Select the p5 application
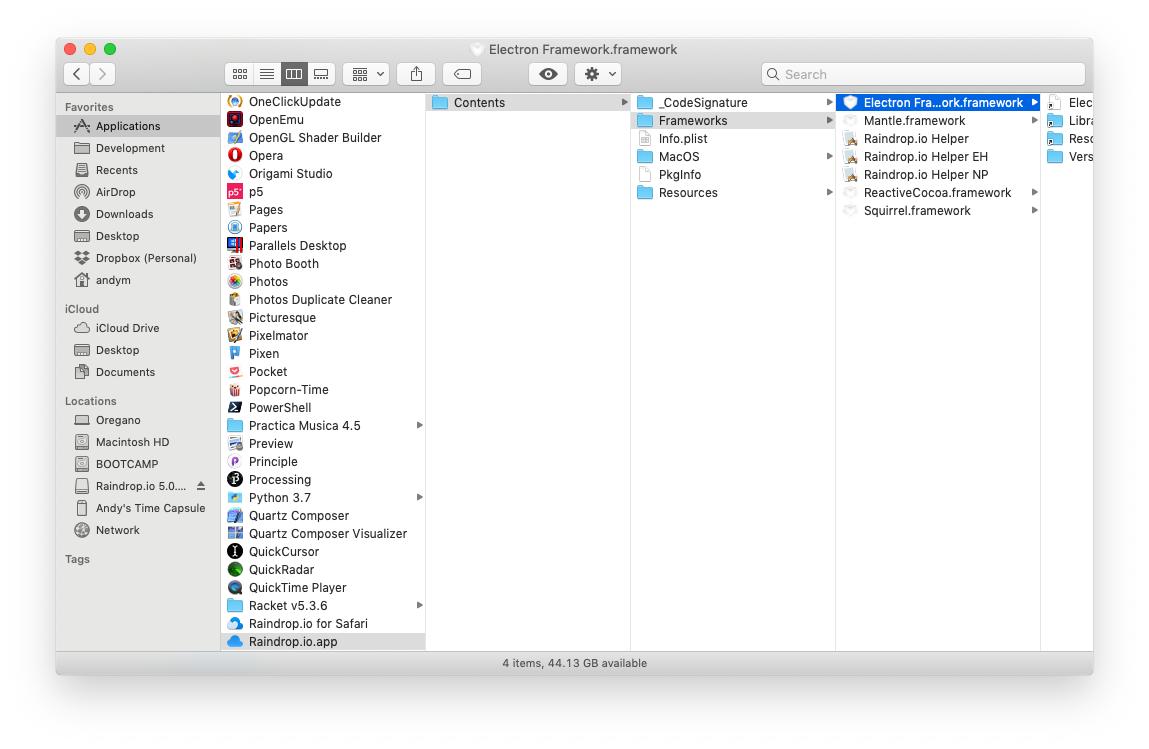The height and width of the screenshot is (749, 1149). (x=323, y=191)
